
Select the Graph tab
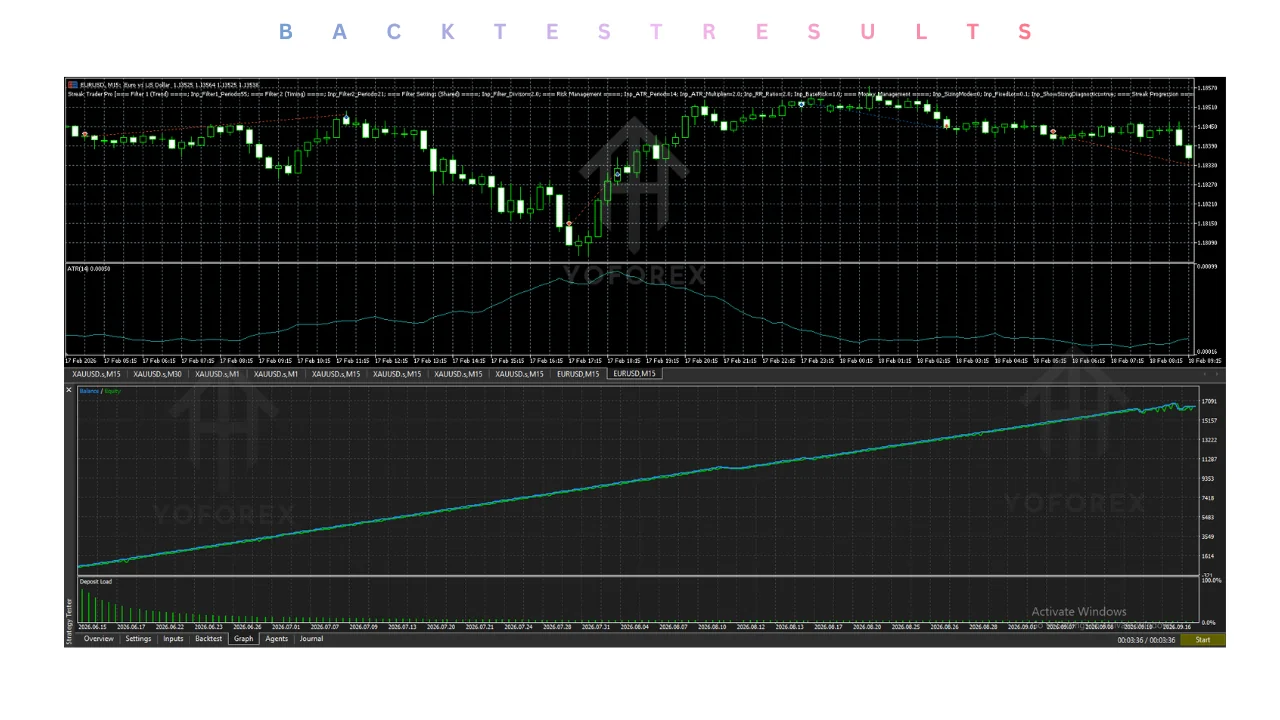click(243, 639)
